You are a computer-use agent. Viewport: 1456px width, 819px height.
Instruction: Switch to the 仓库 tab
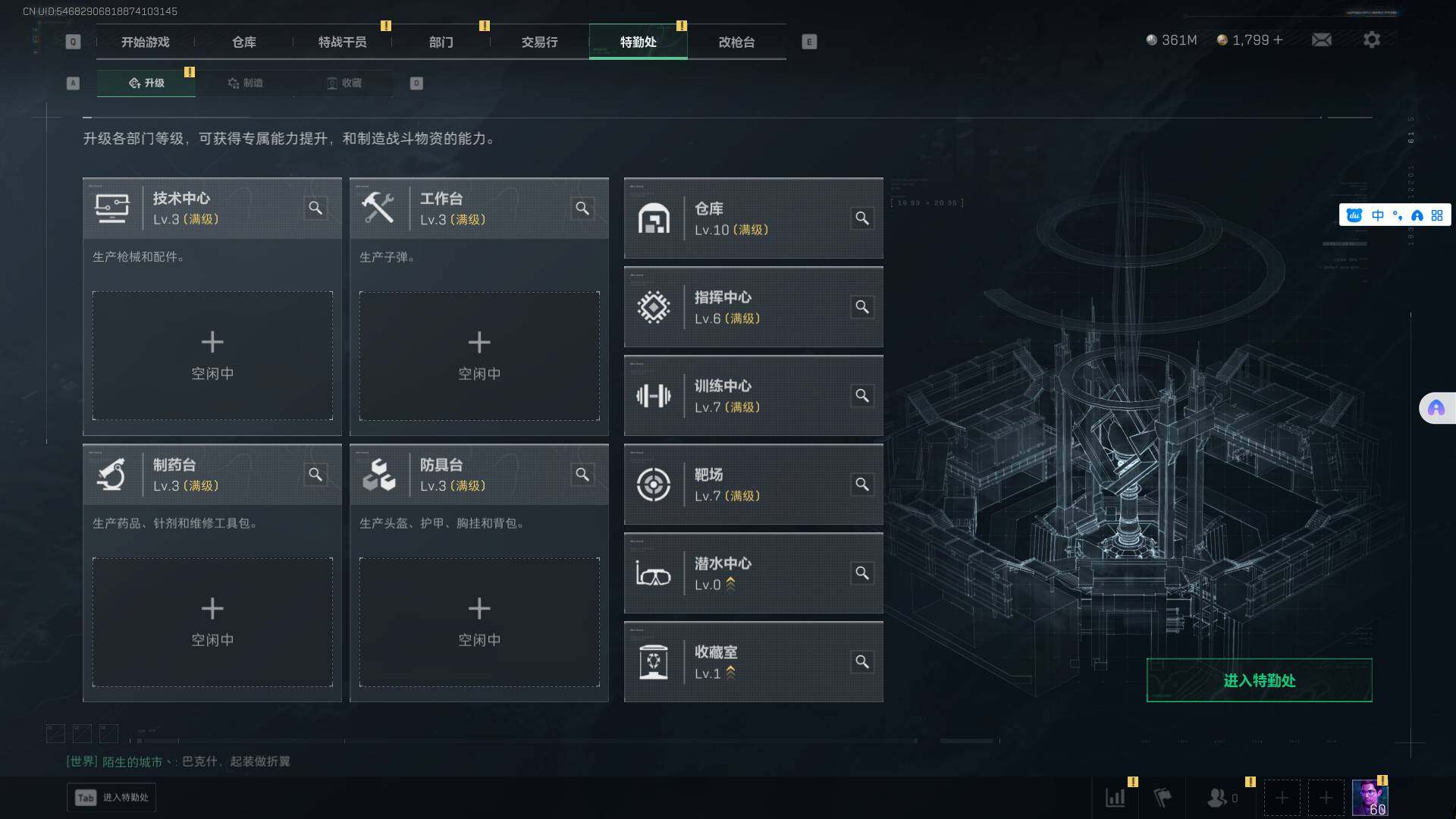pyautogui.click(x=244, y=42)
